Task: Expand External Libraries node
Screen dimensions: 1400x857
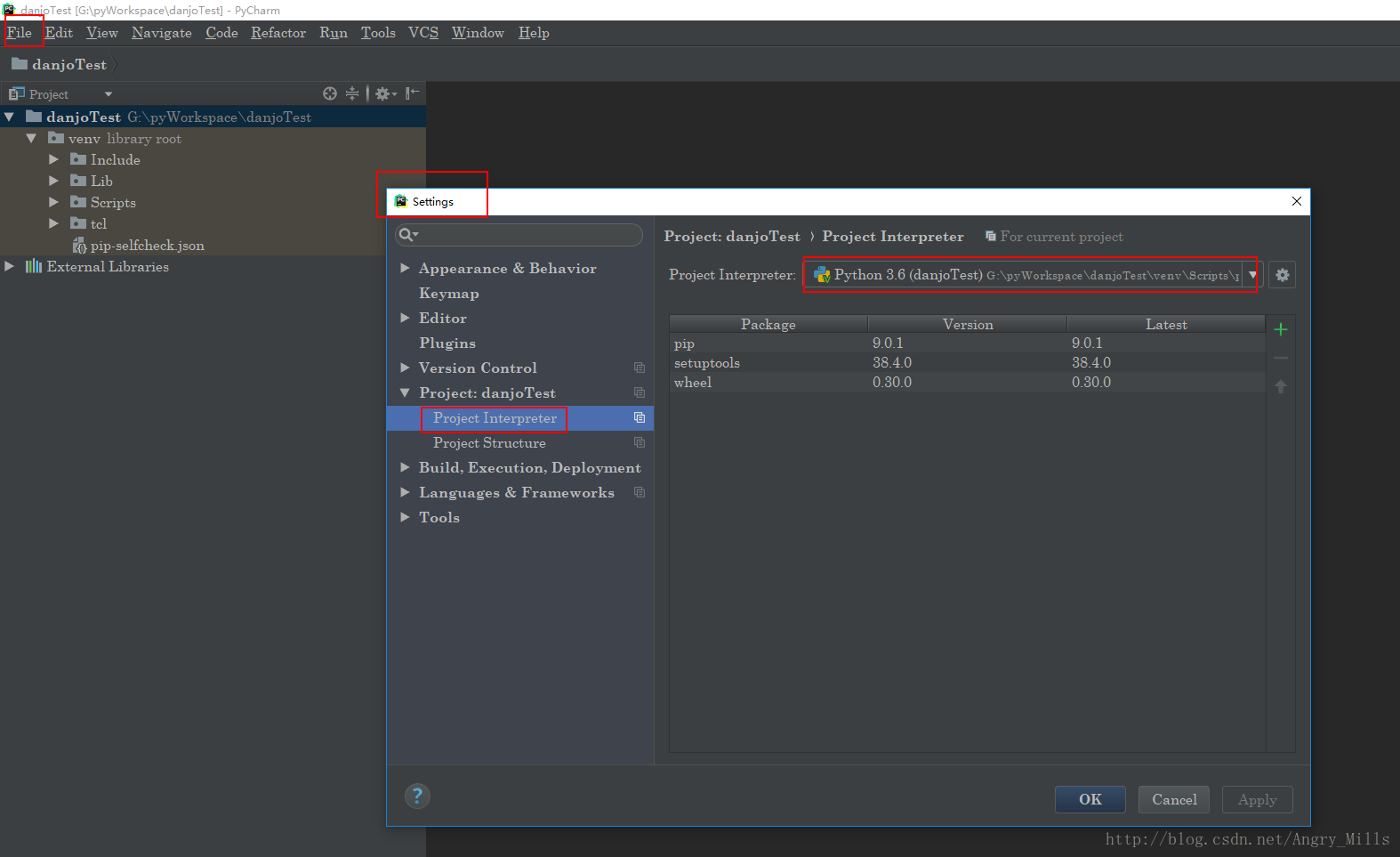Action: click(x=9, y=266)
